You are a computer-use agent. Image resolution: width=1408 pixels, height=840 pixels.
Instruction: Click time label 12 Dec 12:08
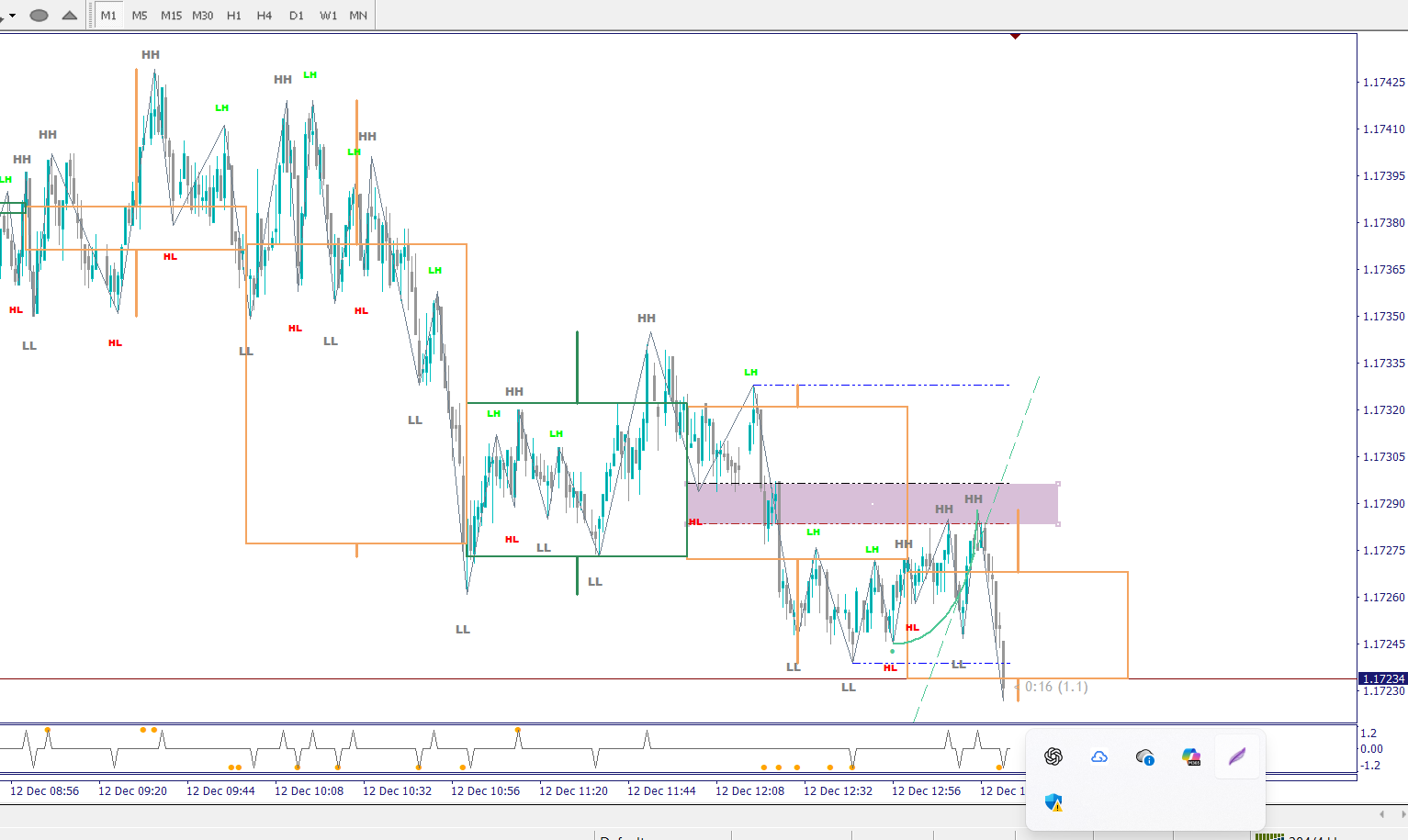tap(749, 790)
